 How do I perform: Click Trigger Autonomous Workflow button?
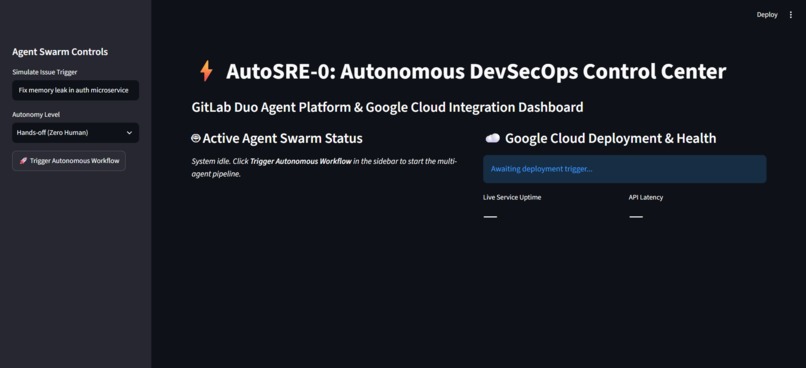coord(69,161)
